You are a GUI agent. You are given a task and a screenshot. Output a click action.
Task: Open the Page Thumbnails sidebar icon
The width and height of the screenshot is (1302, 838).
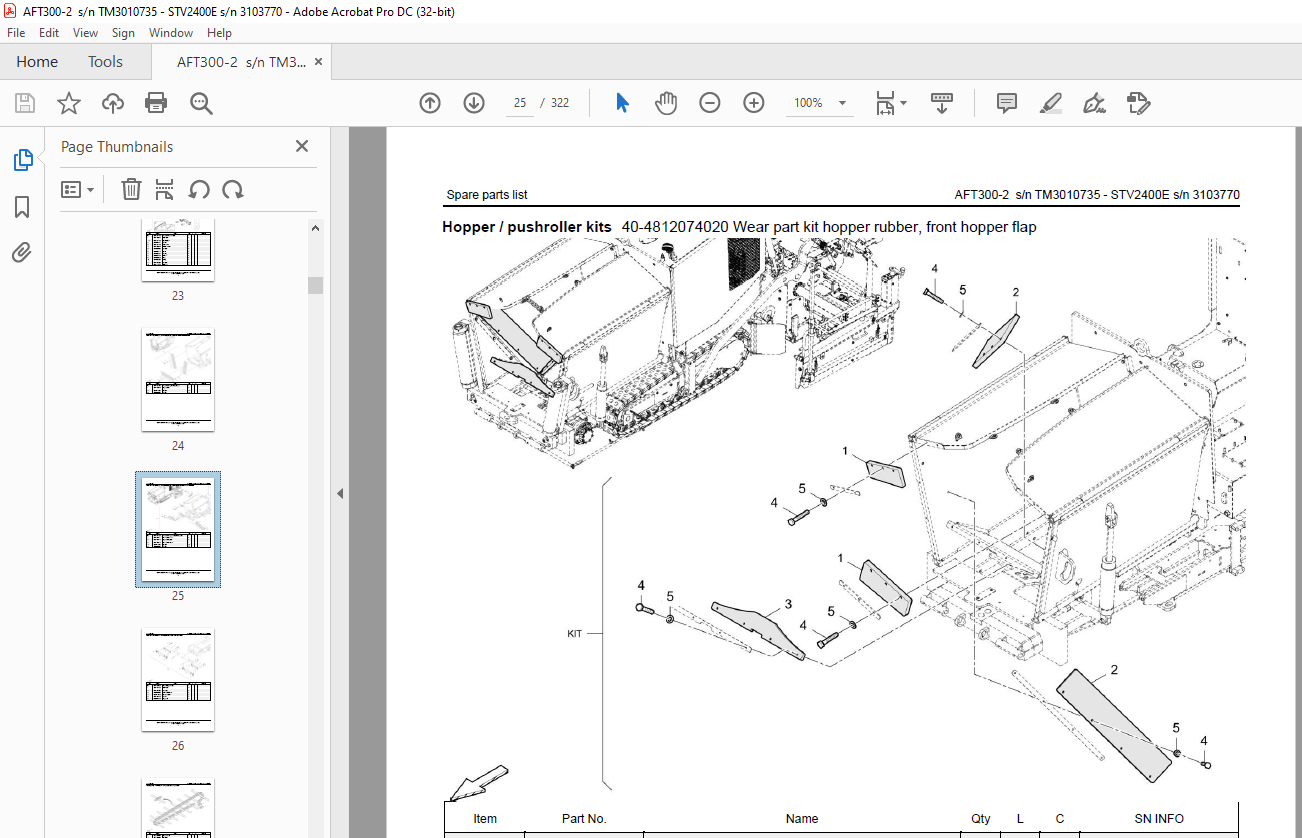[x=22, y=160]
